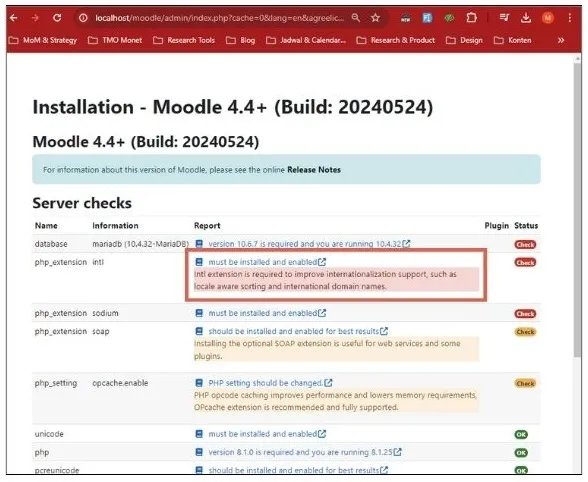588x482 pixels.
Task: Open soap 'should be installed and enabled' link
Action: (x=298, y=332)
